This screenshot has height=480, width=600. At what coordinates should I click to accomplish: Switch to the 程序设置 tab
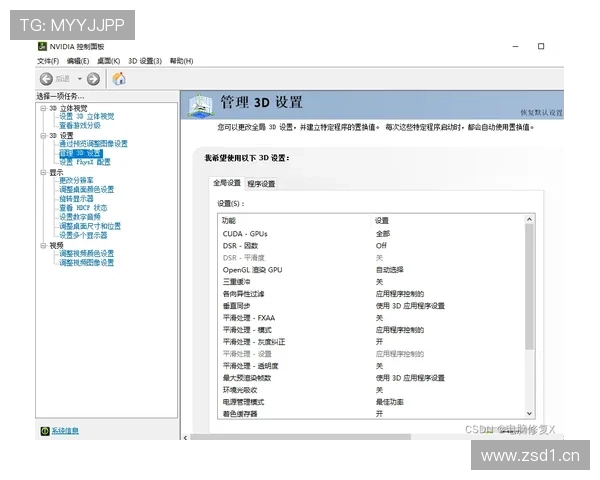tap(261, 184)
